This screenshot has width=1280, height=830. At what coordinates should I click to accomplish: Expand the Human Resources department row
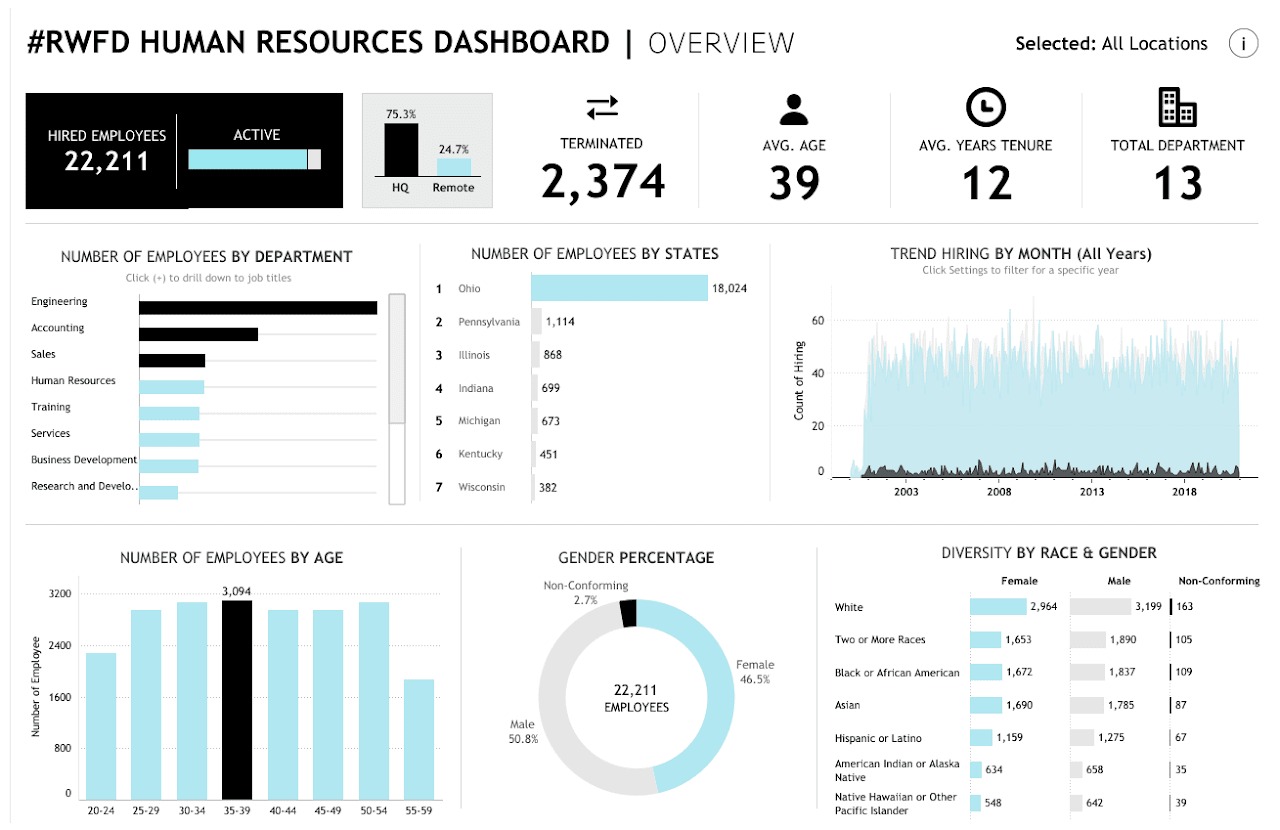(x=73, y=381)
